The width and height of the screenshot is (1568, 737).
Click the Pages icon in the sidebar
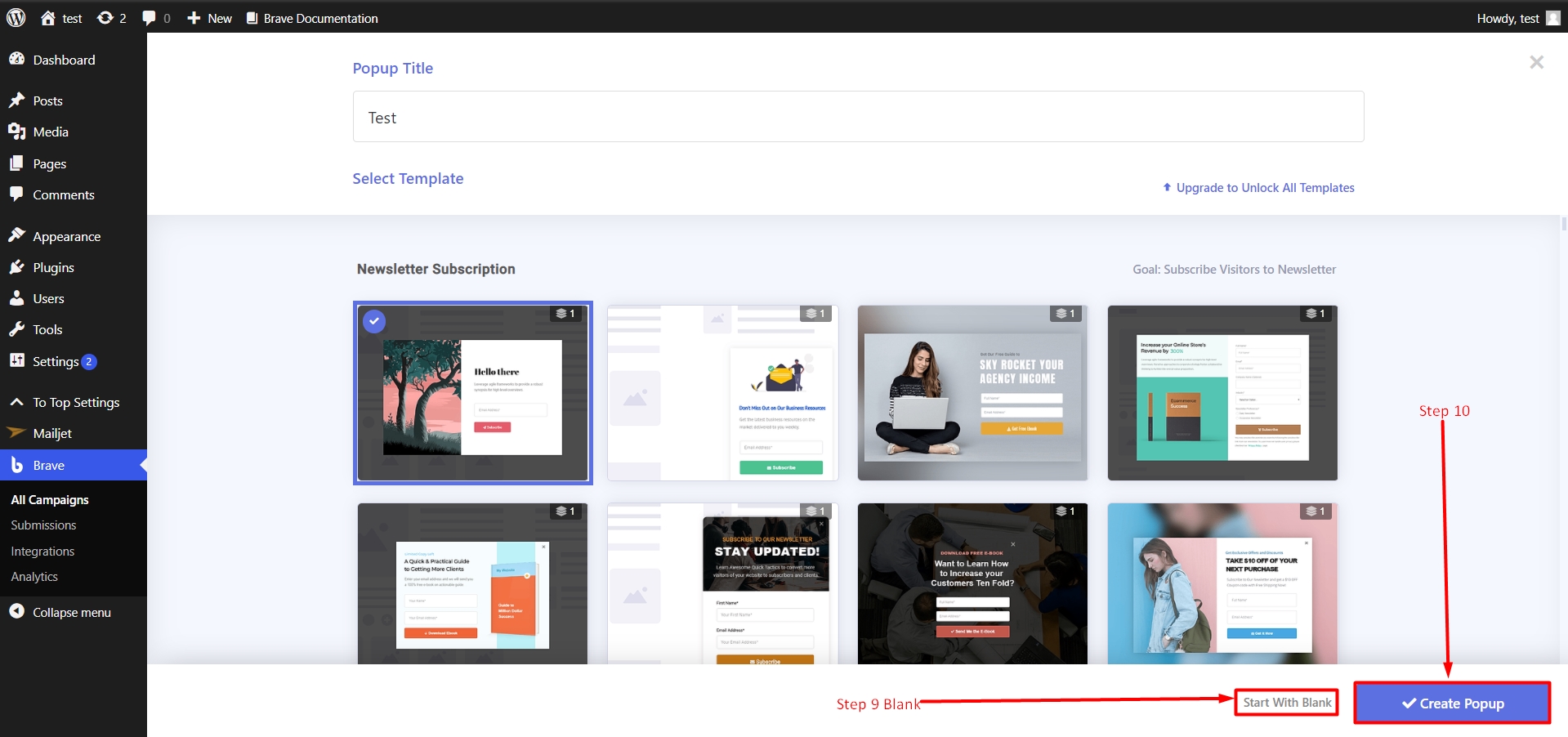click(x=16, y=163)
